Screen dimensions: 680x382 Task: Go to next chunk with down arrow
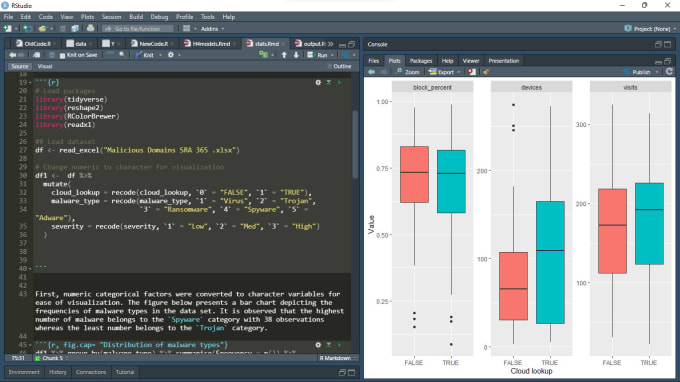296,55
